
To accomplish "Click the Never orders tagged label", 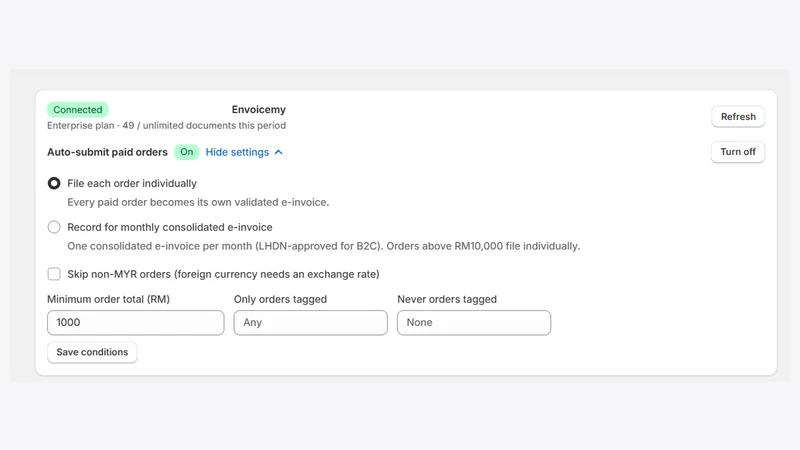I will point(447,299).
